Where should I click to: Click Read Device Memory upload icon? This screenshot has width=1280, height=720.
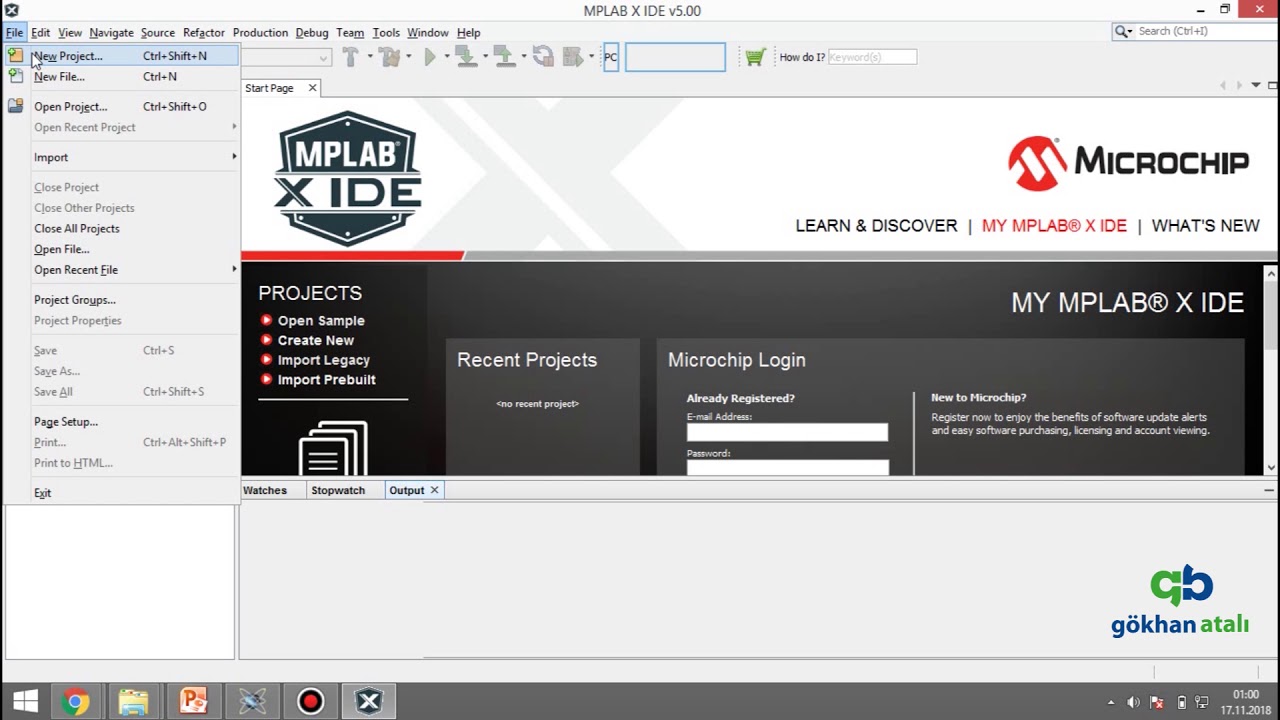tap(504, 57)
